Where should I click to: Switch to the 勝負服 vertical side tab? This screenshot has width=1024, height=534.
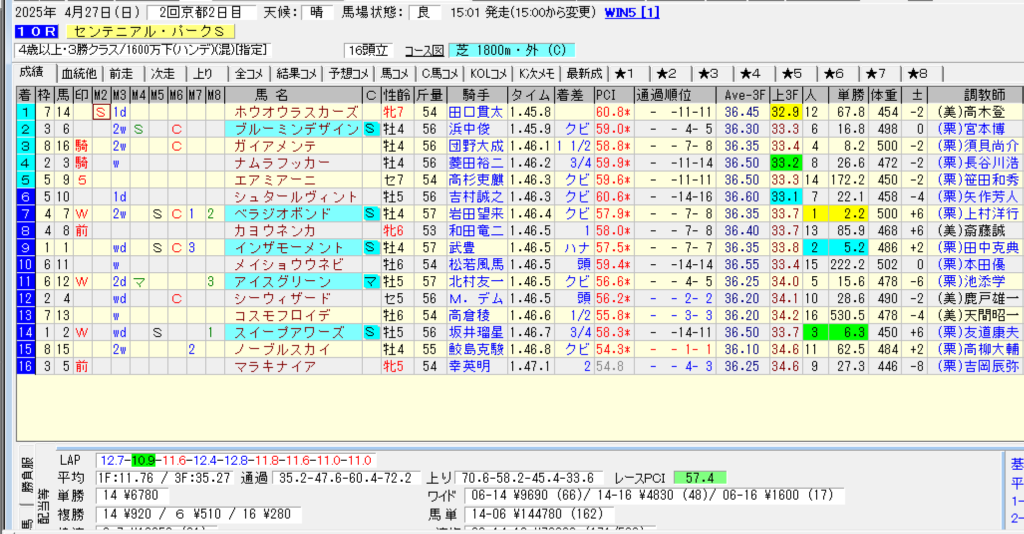(x=25, y=477)
